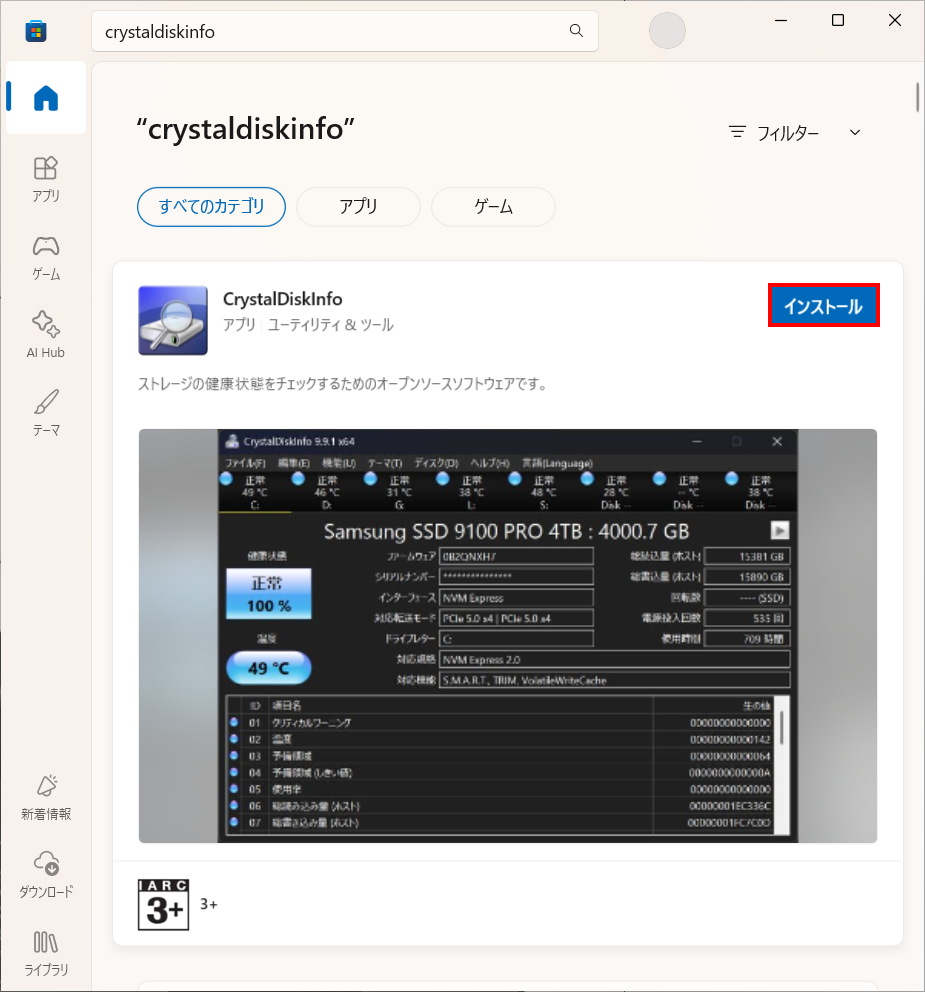This screenshot has width=925, height=992.
Task: Maximize the Microsoft Store window
Action: [838, 20]
